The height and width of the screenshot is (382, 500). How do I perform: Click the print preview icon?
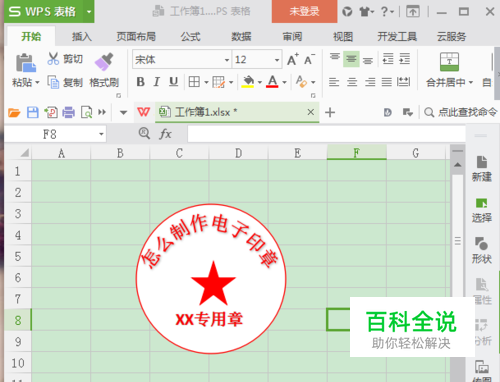87,112
